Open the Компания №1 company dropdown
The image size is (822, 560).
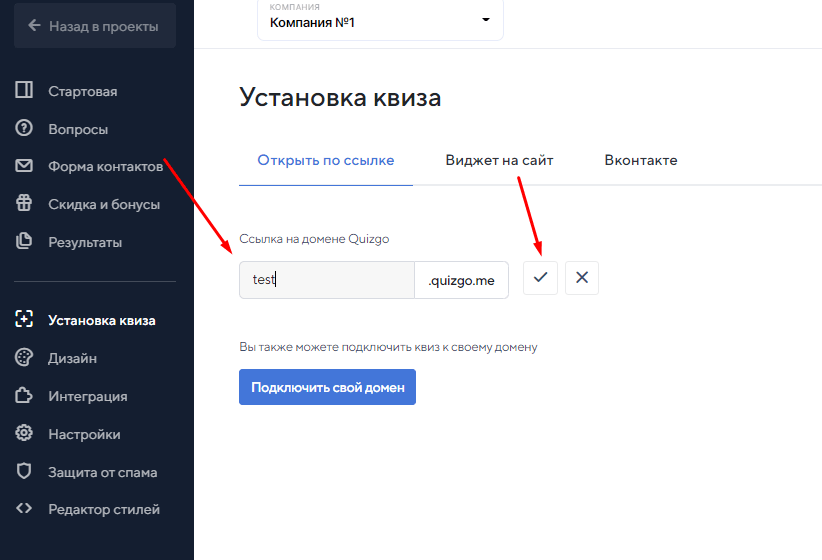(x=380, y=19)
